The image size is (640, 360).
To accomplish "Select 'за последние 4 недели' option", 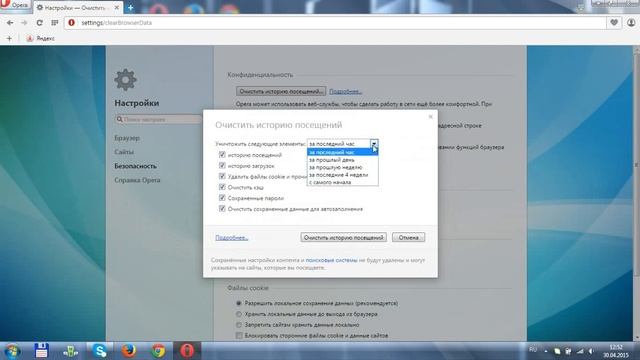I will (x=342, y=175).
